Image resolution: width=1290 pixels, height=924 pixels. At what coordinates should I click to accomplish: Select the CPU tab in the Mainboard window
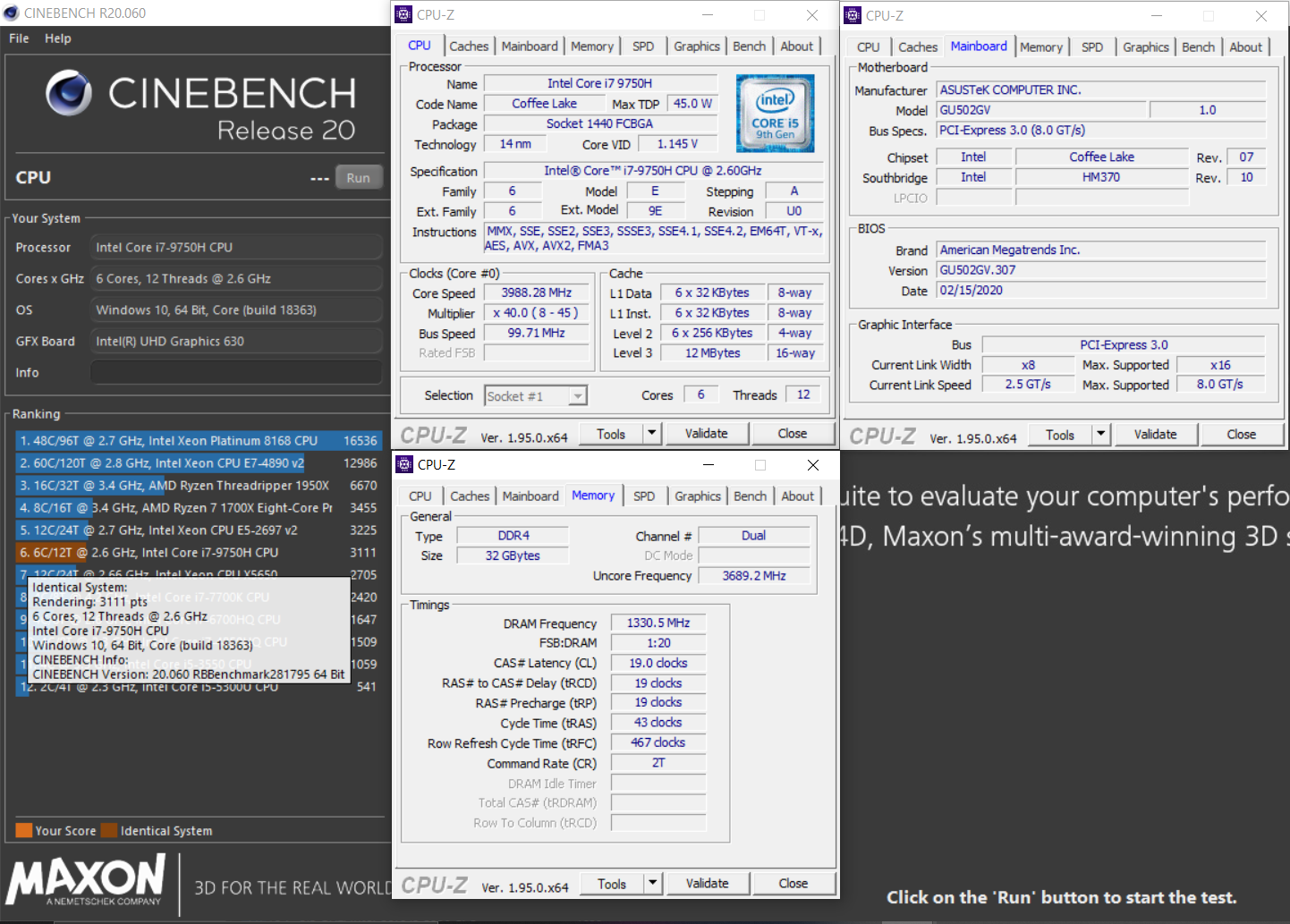868,47
